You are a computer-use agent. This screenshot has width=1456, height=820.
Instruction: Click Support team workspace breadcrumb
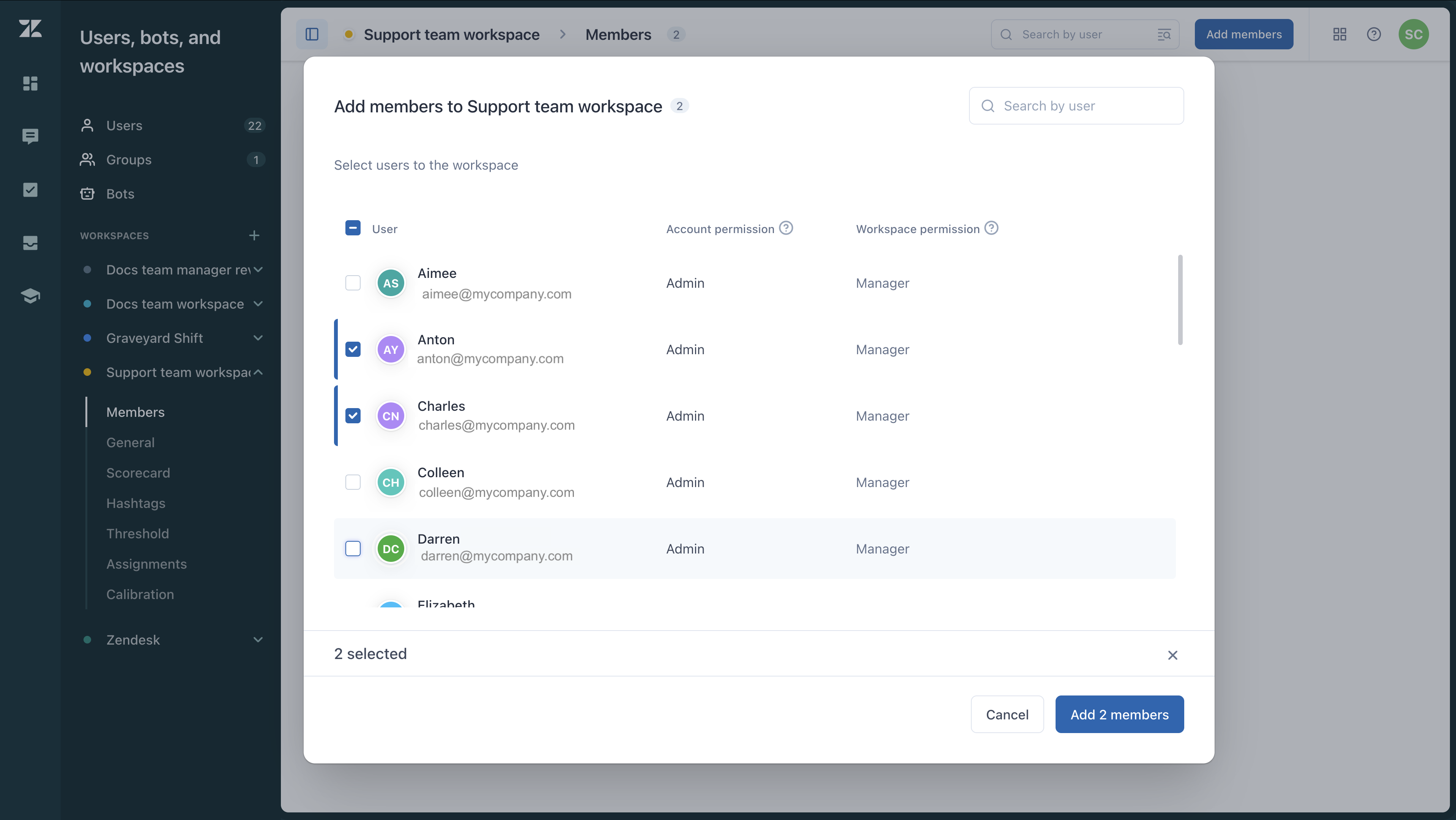[x=452, y=35]
